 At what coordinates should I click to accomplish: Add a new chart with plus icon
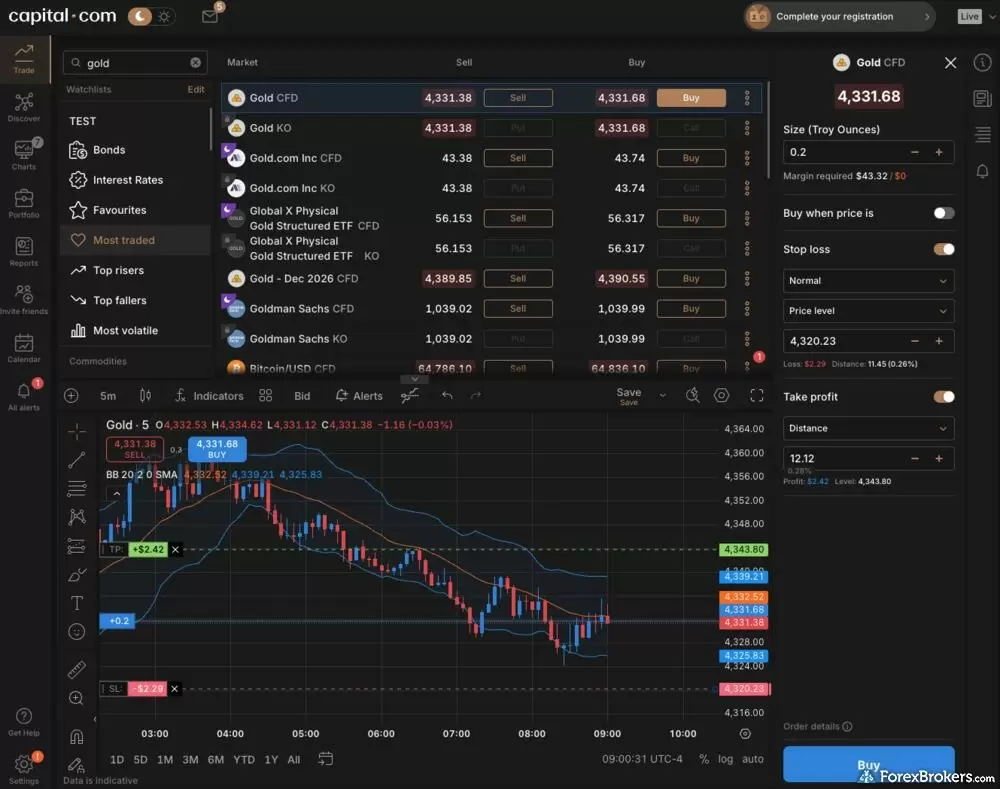pos(71,395)
